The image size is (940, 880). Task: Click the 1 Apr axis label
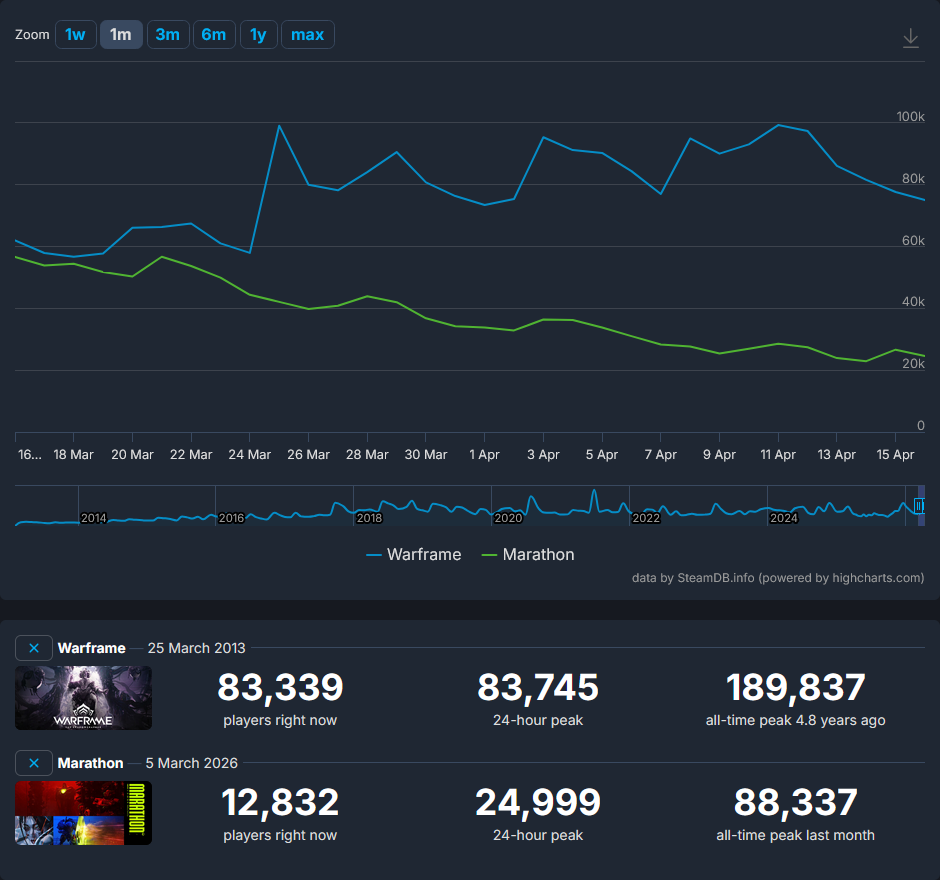coord(484,454)
